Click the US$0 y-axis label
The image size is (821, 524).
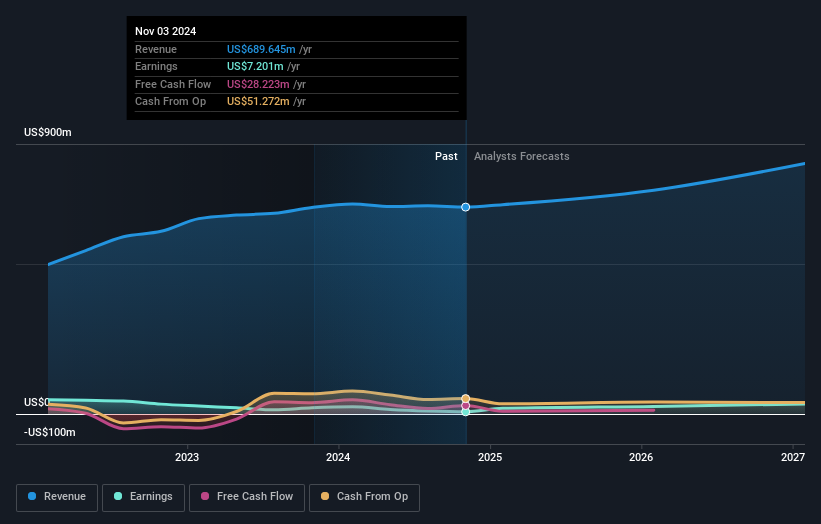click(x=37, y=402)
